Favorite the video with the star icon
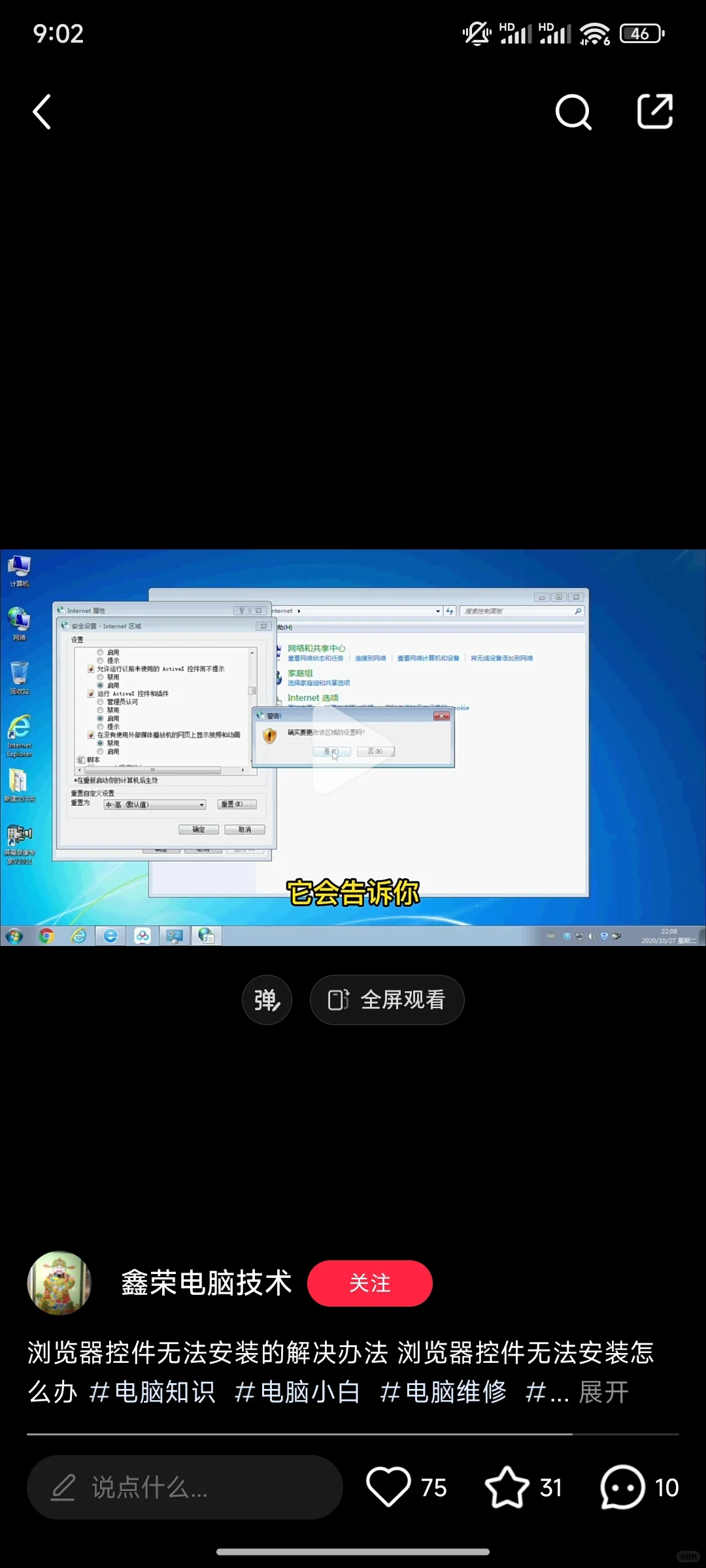 507,1487
